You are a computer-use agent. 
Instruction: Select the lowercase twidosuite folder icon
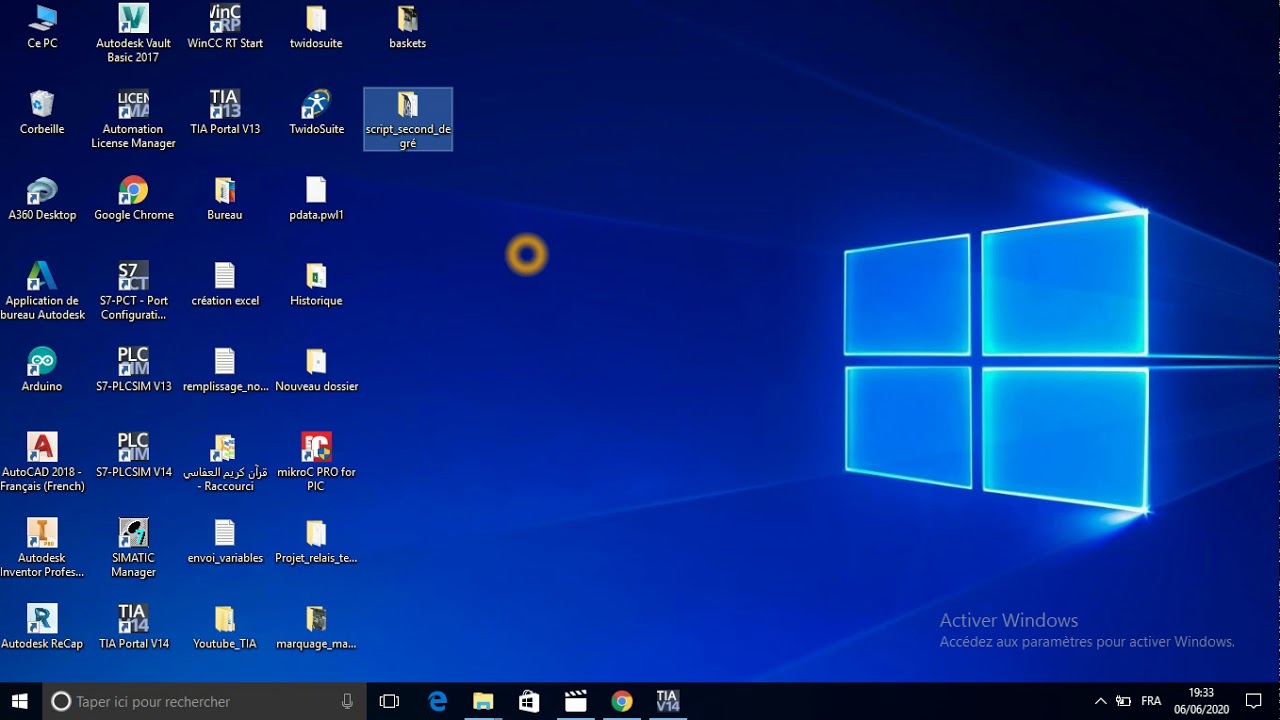point(316,27)
